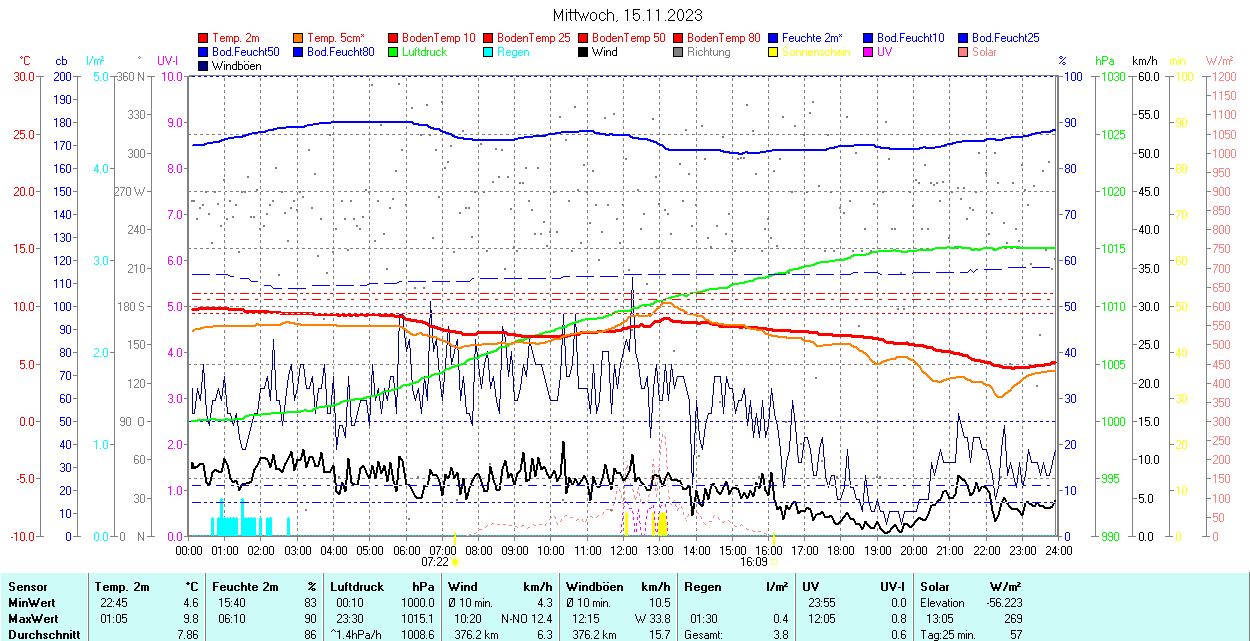Click the cyan Regen legend square
The width and height of the screenshot is (1250, 641).
click(x=489, y=52)
